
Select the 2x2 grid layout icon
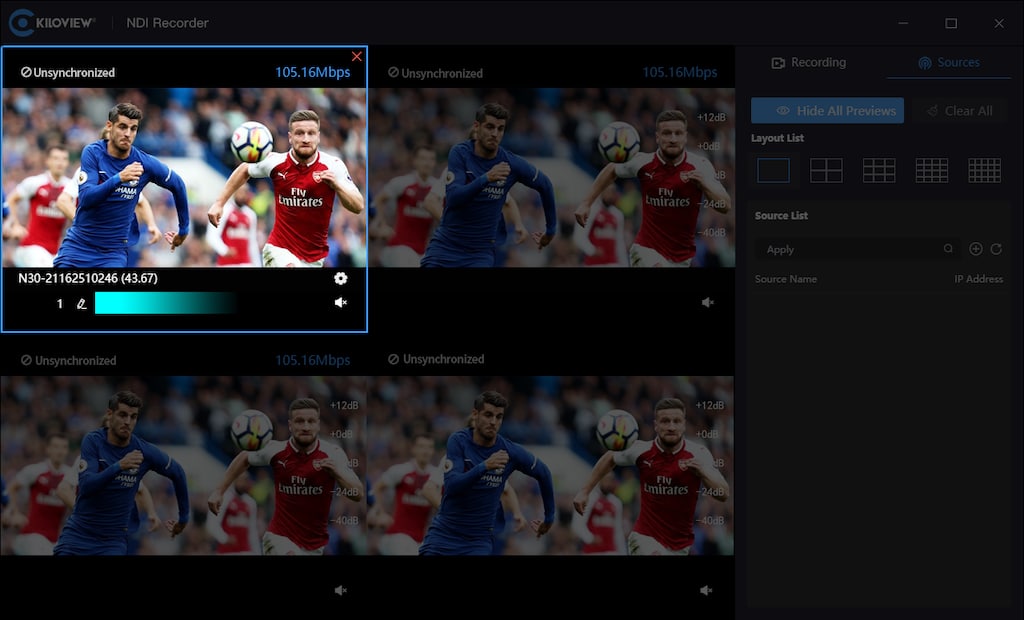tap(826, 170)
